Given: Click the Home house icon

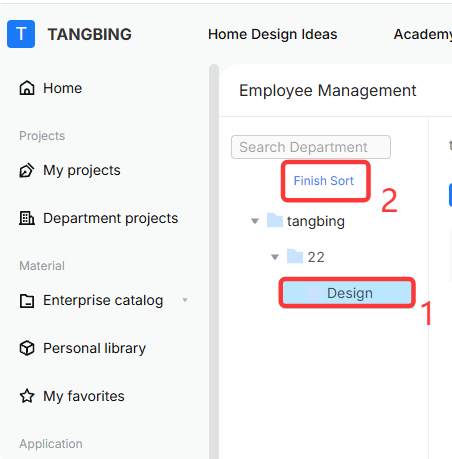Looking at the screenshot, I should tap(27, 88).
